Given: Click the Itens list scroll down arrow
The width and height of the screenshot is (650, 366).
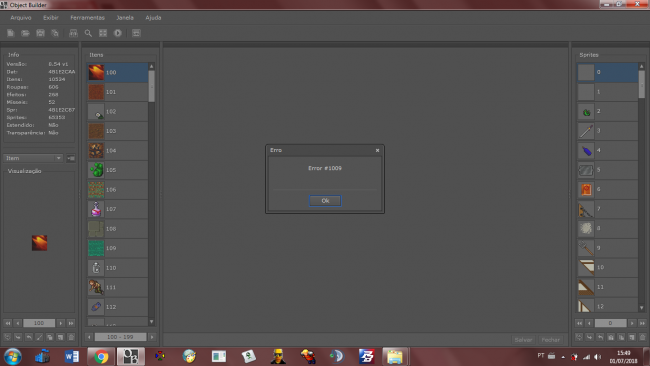Looking at the screenshot, I should point(152,322).
